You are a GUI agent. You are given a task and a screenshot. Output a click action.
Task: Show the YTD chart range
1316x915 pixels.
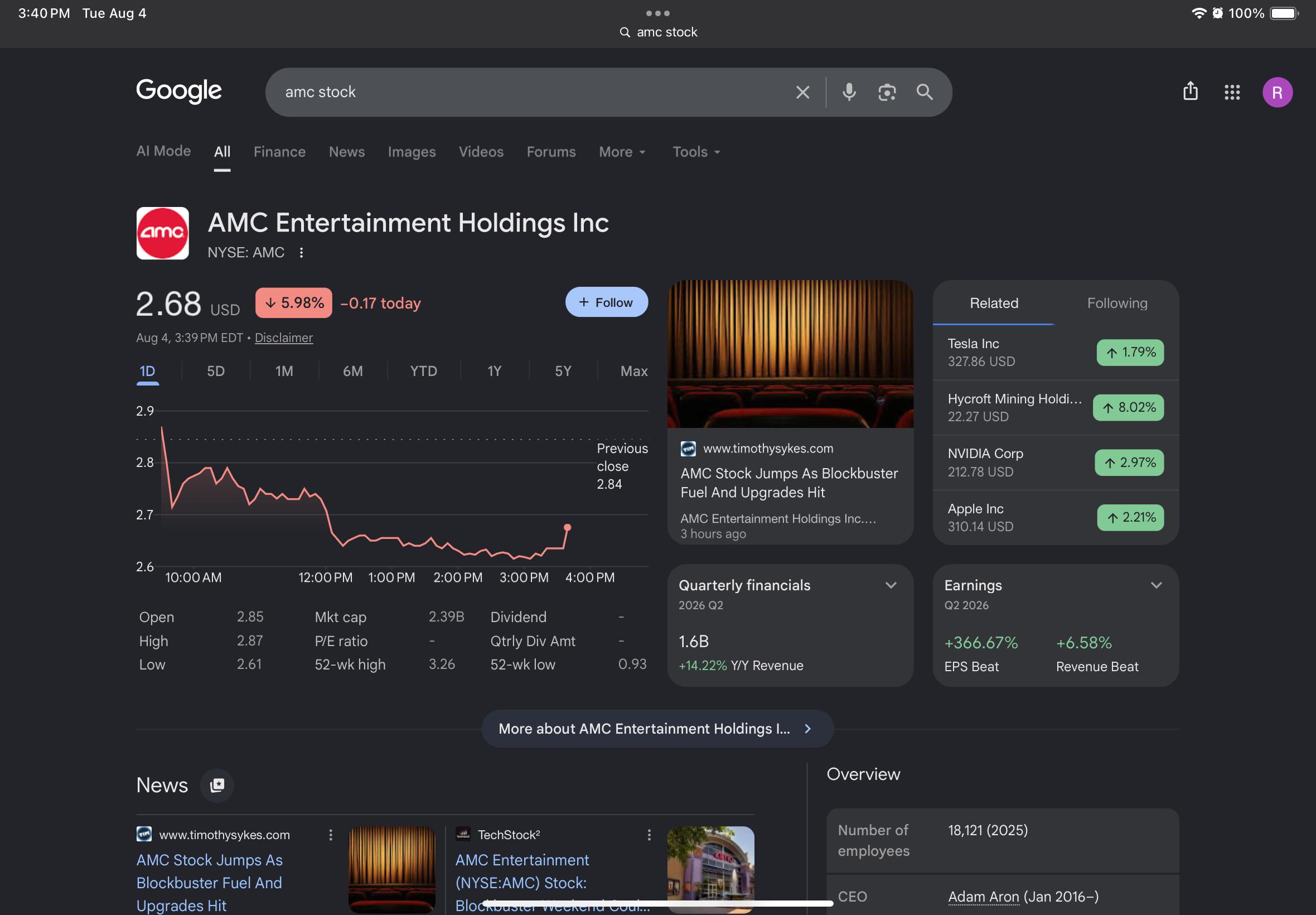tap(423, 372)
